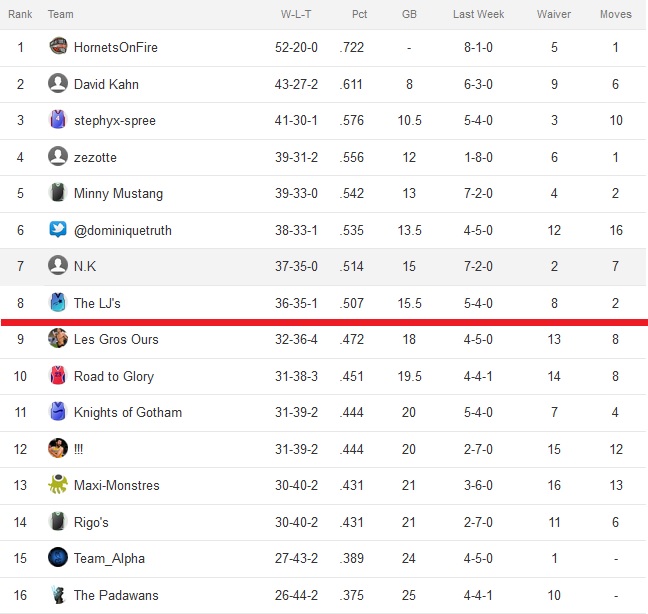Sort standings by Pct column header

click(x=359, y=14)
